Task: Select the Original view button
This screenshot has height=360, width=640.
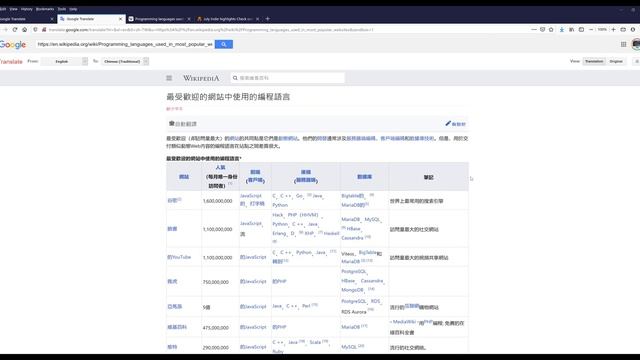Action: point(616,61)
